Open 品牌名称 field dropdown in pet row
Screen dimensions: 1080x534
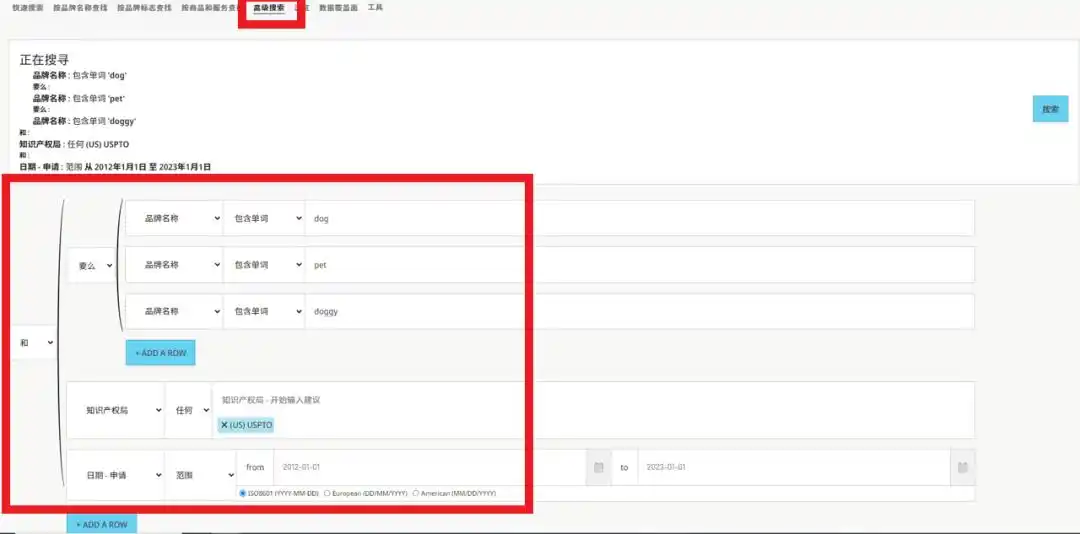(x=174, y=265)
